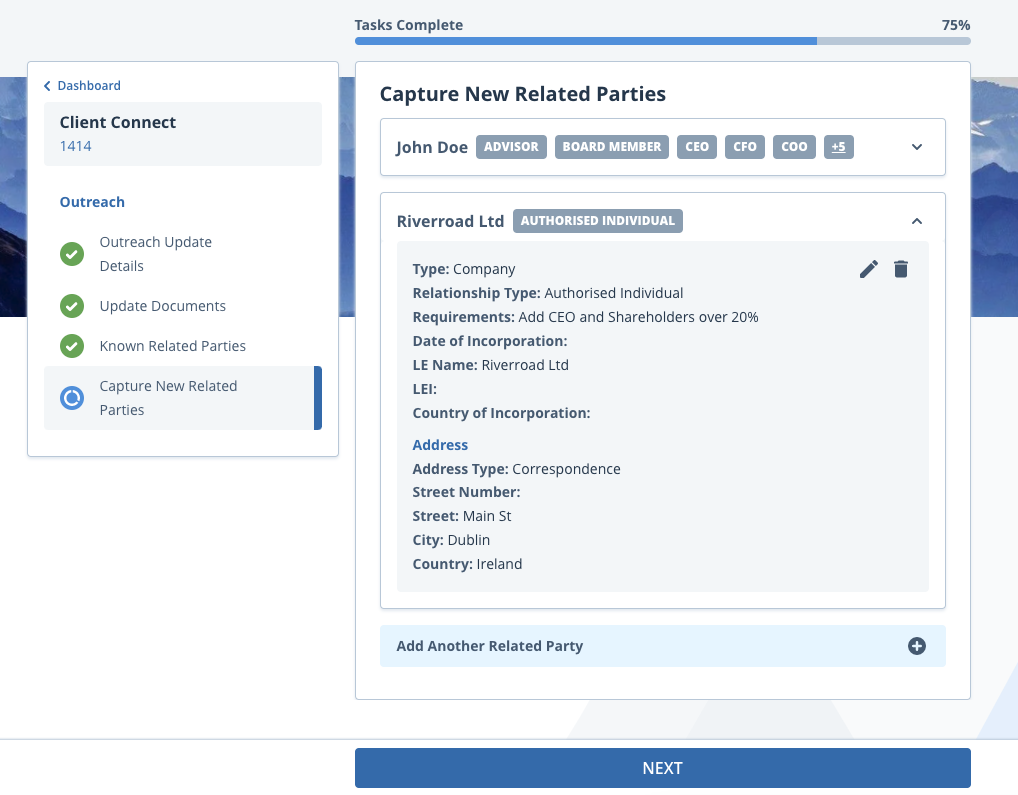Expand the John Doe related party card
This screenshot has width=1018, height=795.
[916, 146]
